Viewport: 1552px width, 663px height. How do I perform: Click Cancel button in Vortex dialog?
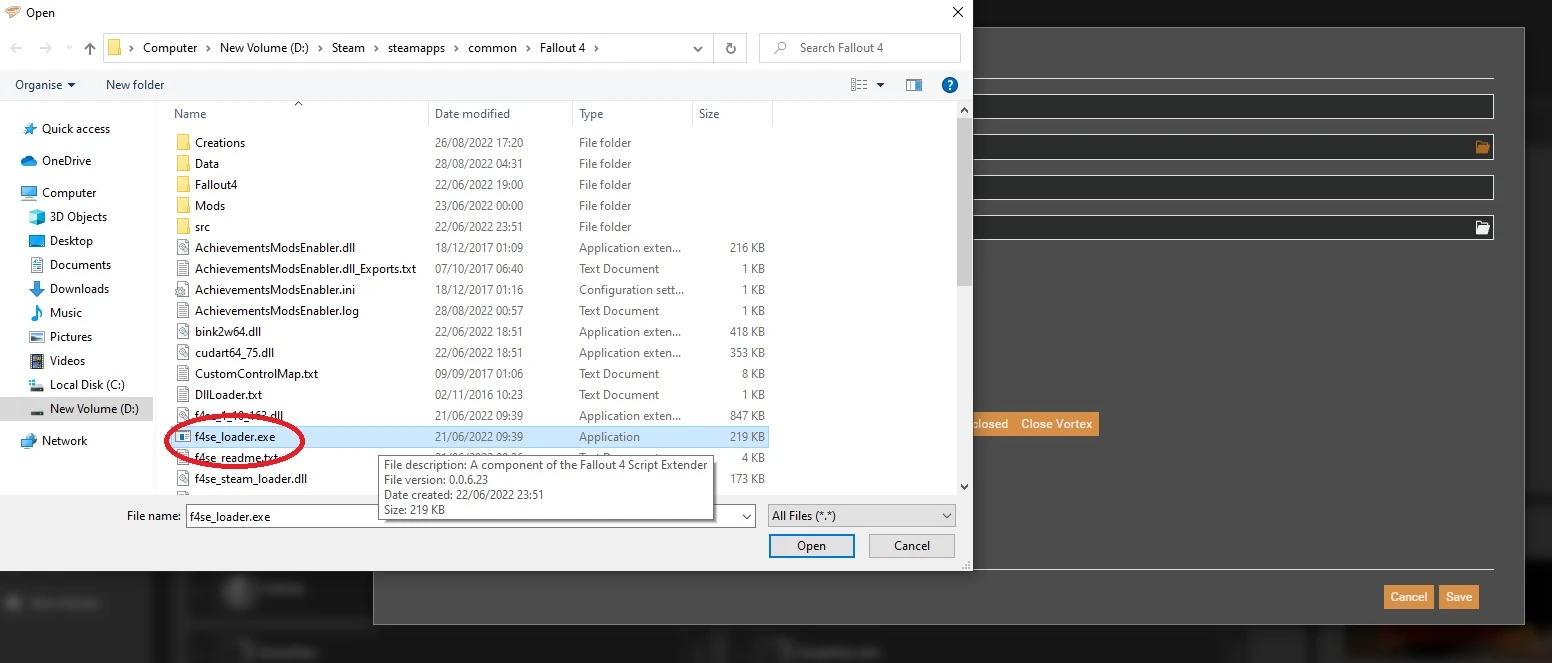1409,597
